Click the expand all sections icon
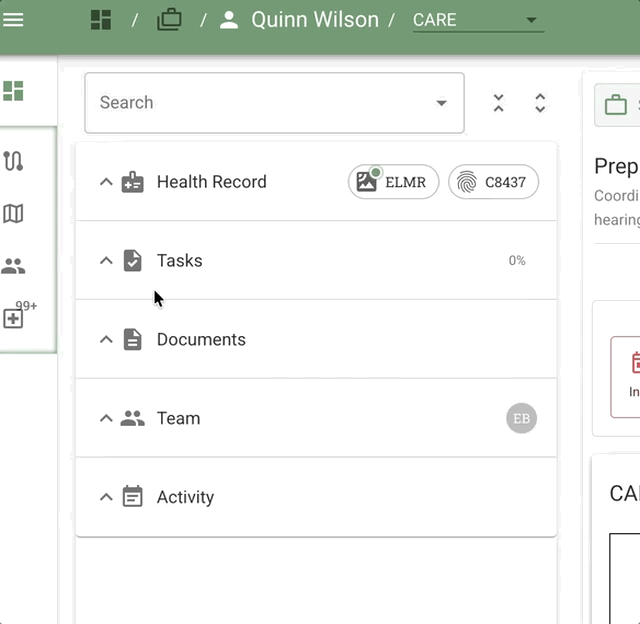The image size is (640, 624). click(x=540, y=103)
